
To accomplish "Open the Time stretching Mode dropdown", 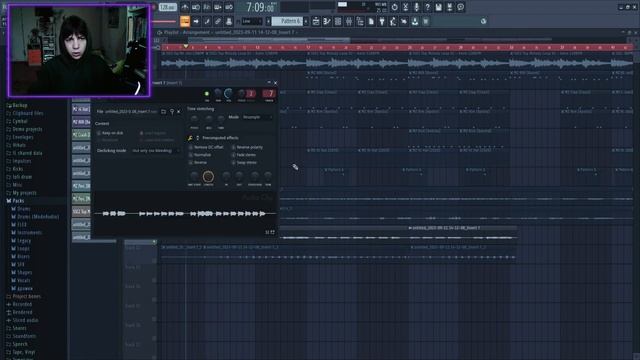I will pyautogui.click(x=257, y=117).
